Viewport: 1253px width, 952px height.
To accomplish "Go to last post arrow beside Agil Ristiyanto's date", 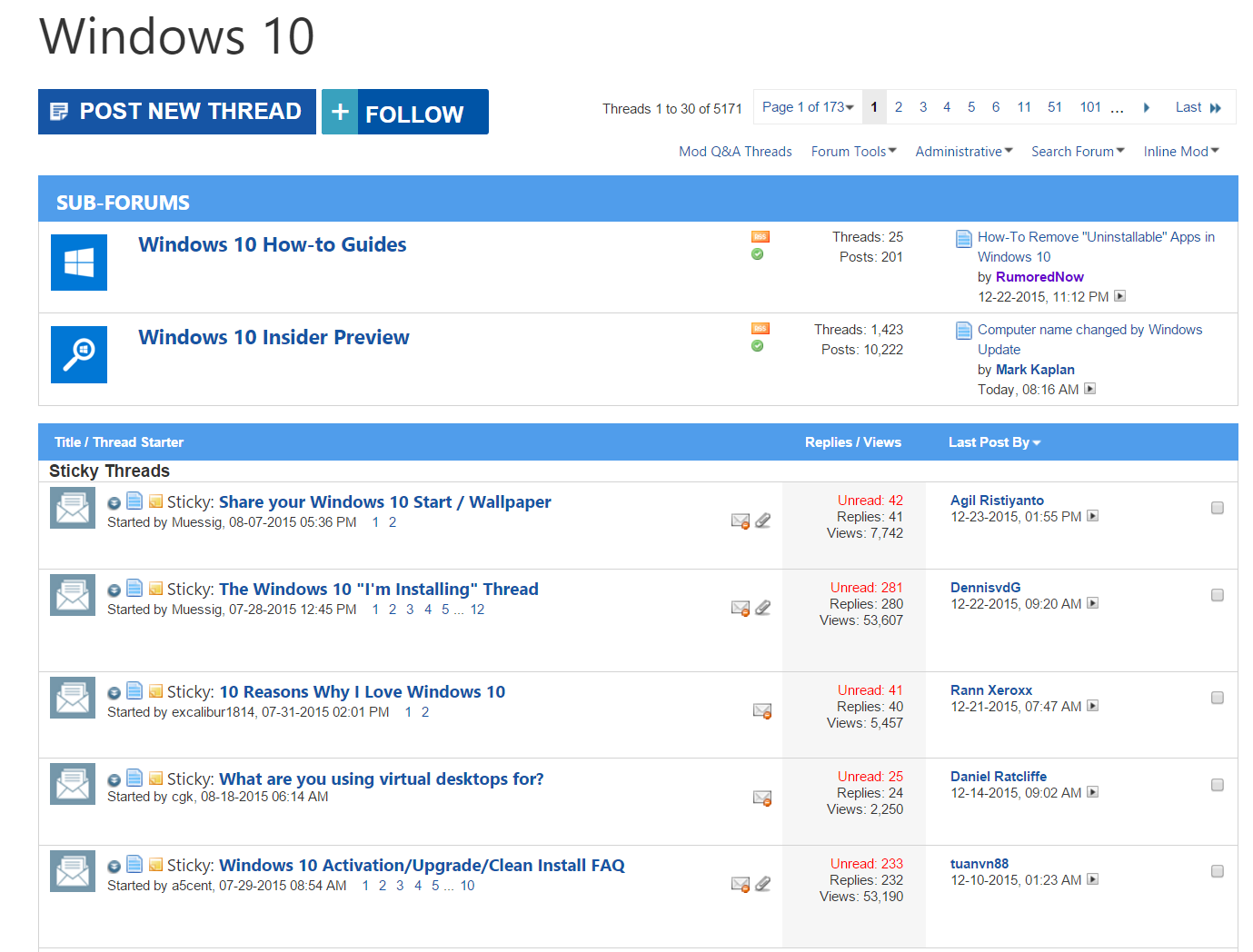I will pyautogui.click(x=1093, y=516).
